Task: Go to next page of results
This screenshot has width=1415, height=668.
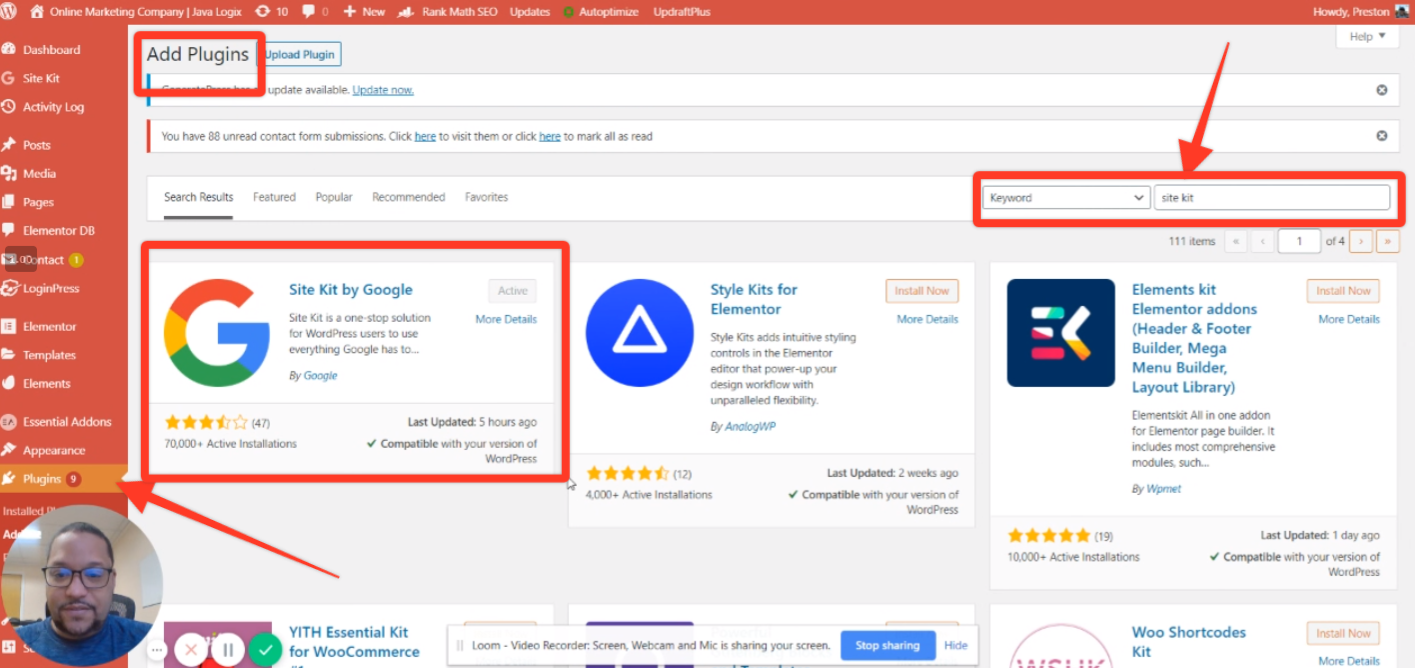Action: pos(1360,241)
